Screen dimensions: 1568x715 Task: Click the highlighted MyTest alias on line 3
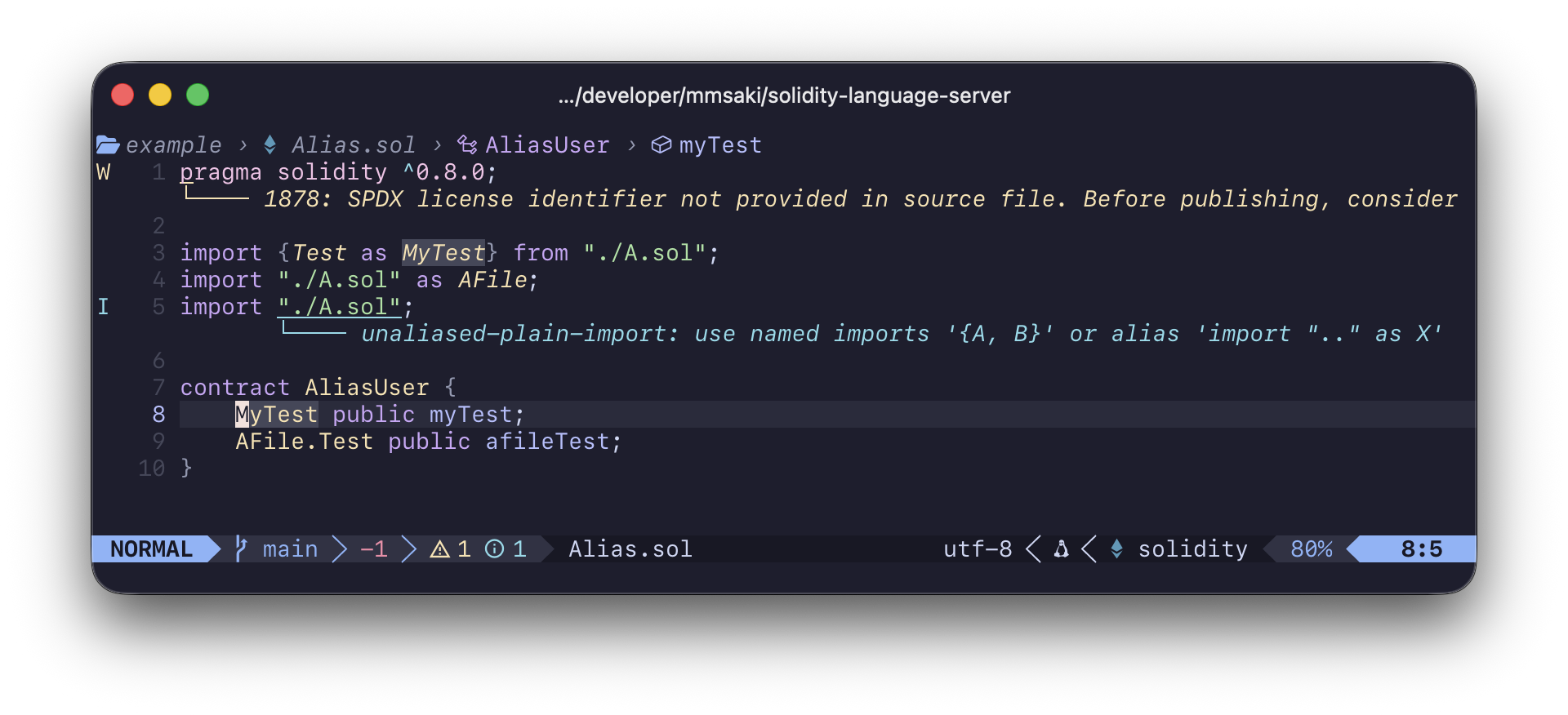click(443, 253)
